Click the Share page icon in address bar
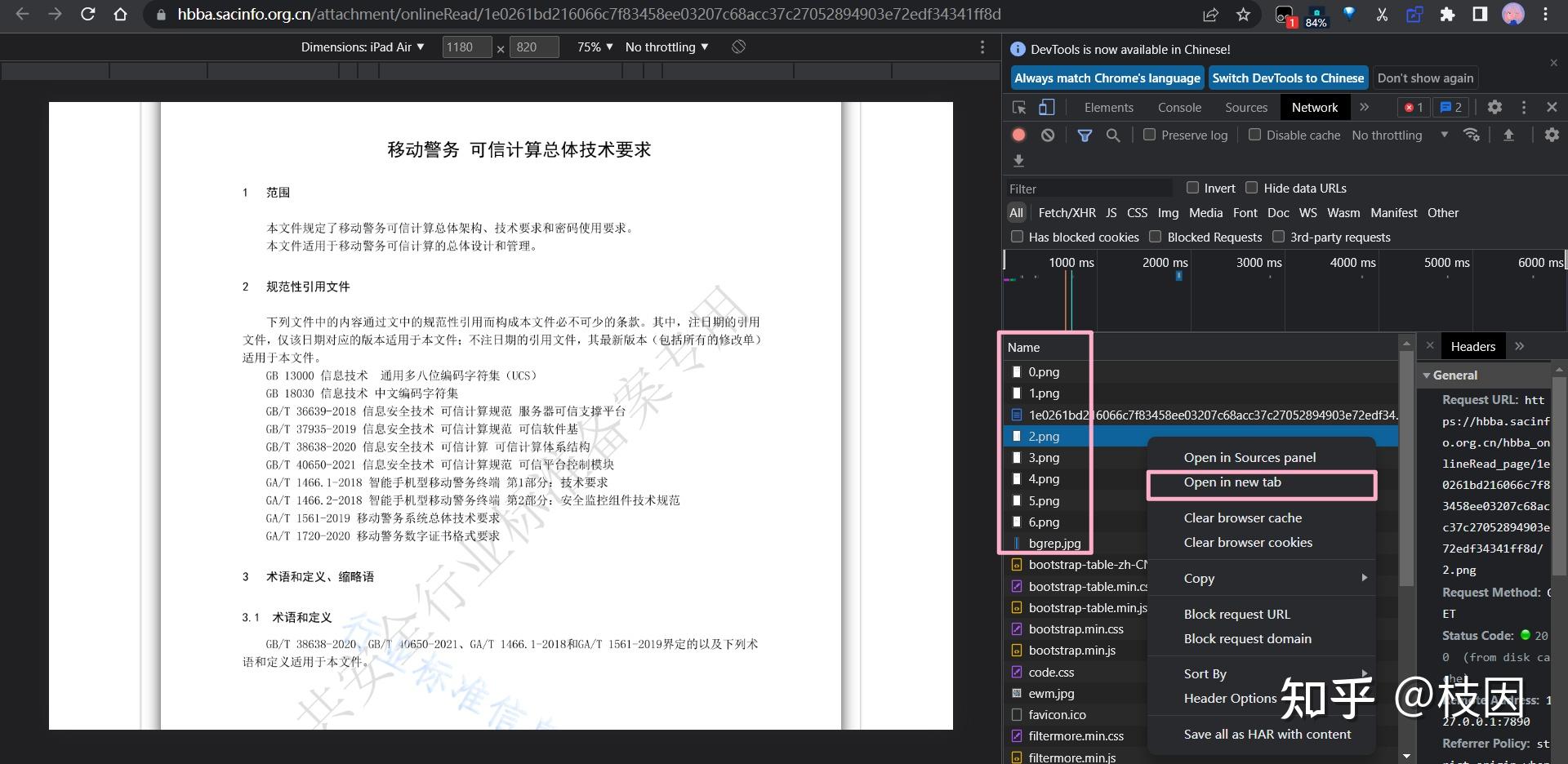 pos(1210,14)
